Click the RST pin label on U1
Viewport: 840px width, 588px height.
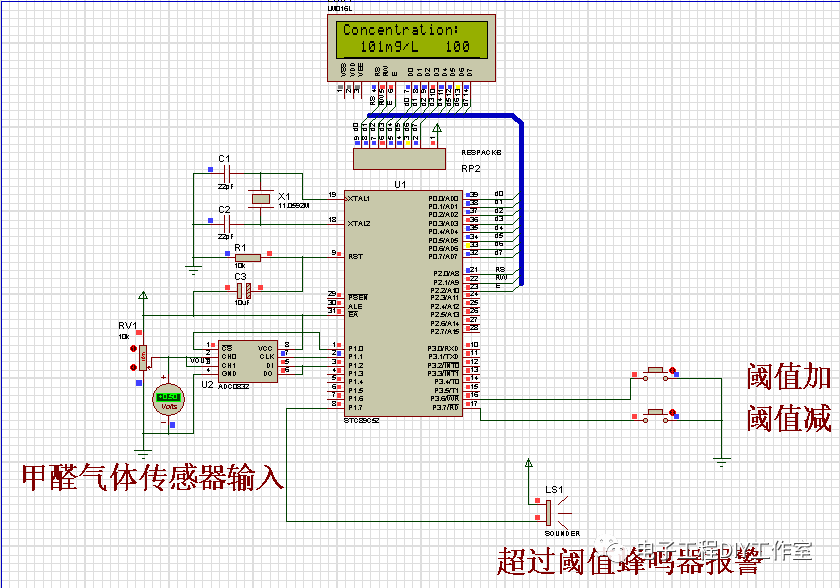click(x=355, y=257)
